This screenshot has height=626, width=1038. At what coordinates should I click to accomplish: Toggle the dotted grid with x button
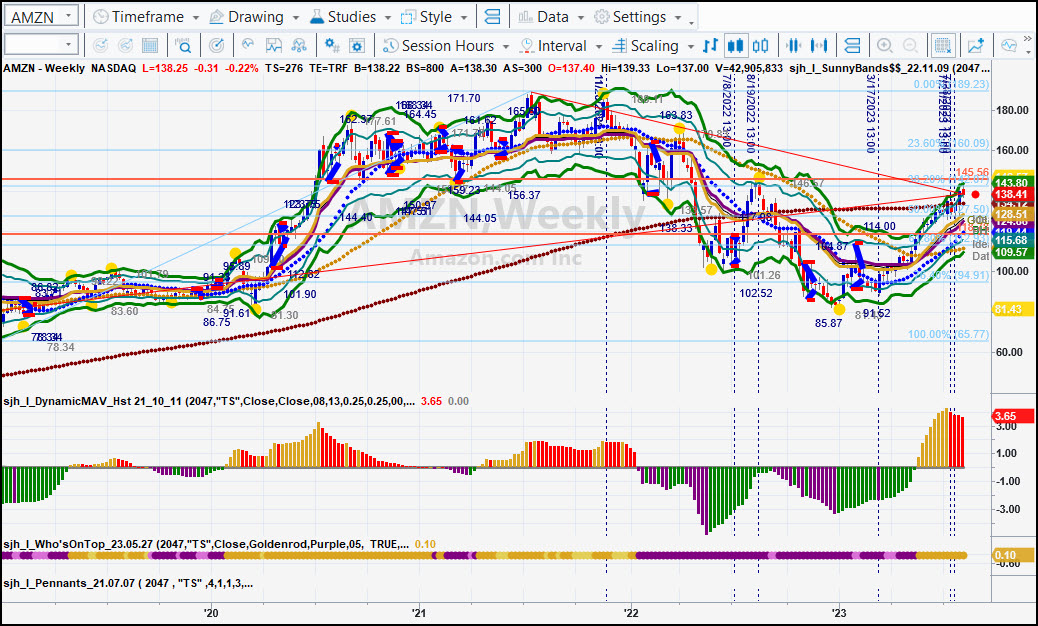click(943, 46)
